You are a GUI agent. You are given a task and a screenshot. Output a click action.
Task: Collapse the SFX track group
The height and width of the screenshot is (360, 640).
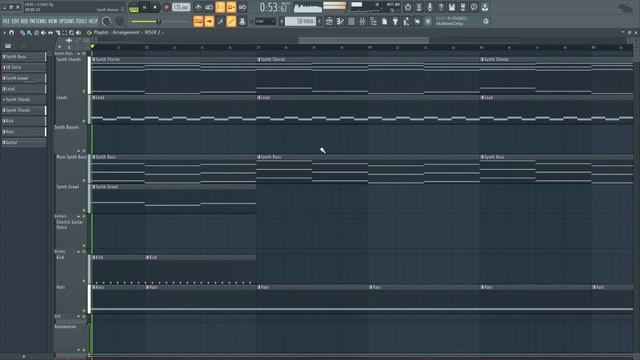click(79, 316)
